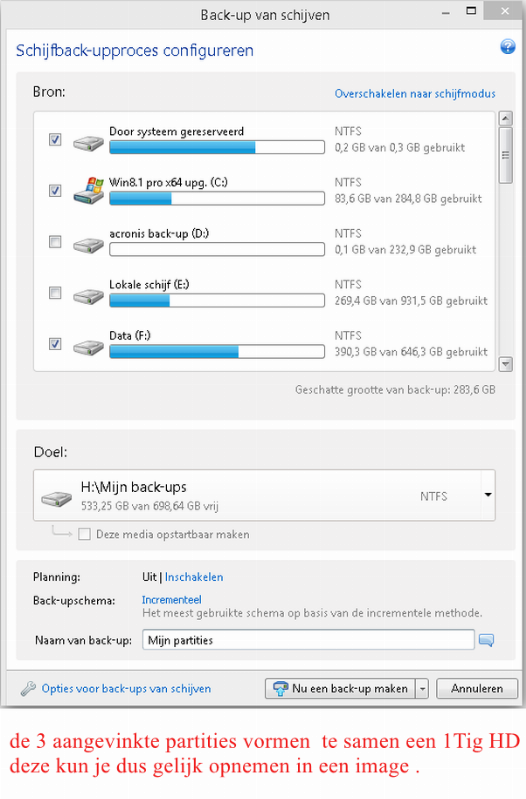Open the Incrementeel backup scheme link
Viewport: 526px width, 799px height.
[171, 600]
